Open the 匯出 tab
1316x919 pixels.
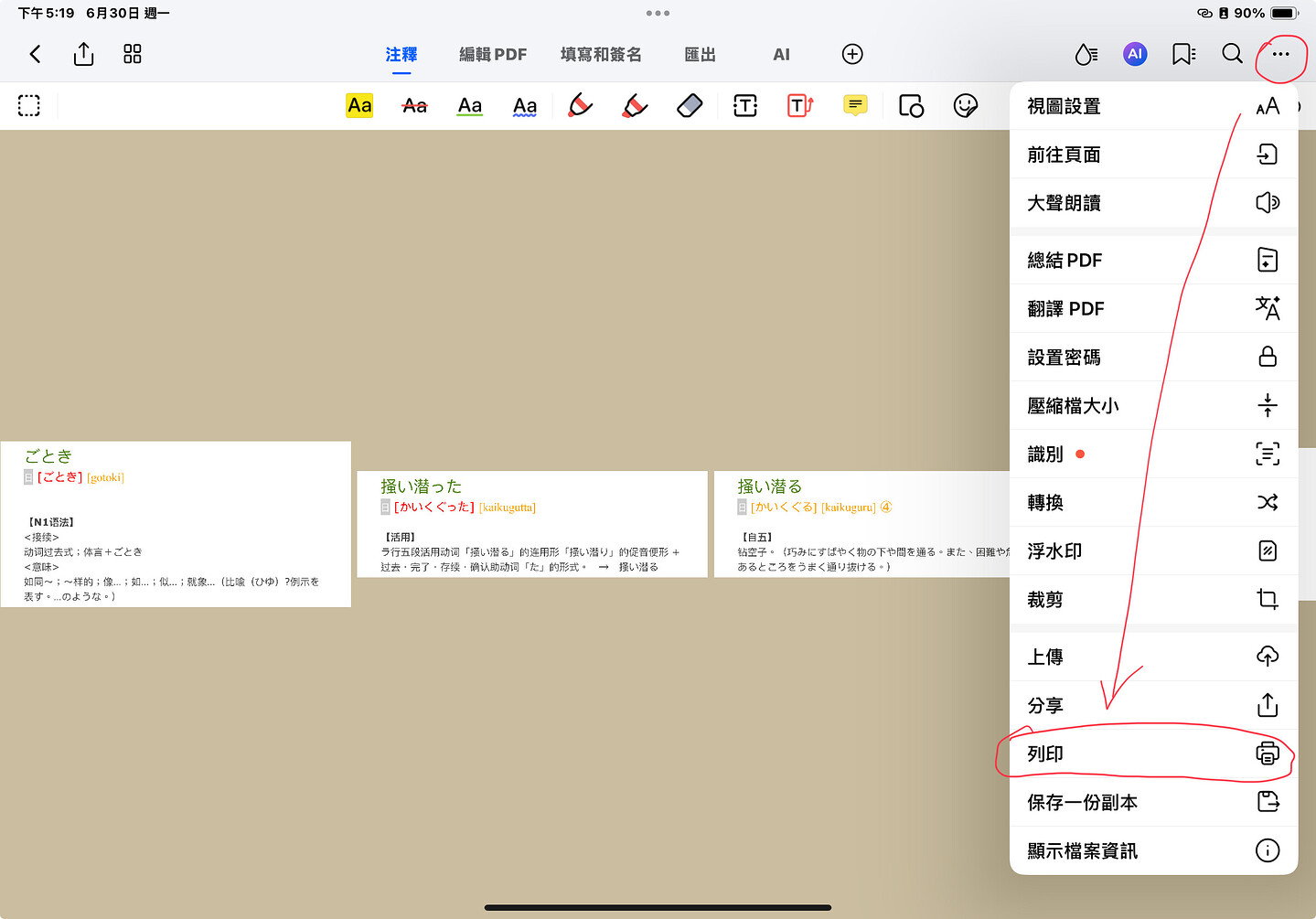(x=700, y=55)
